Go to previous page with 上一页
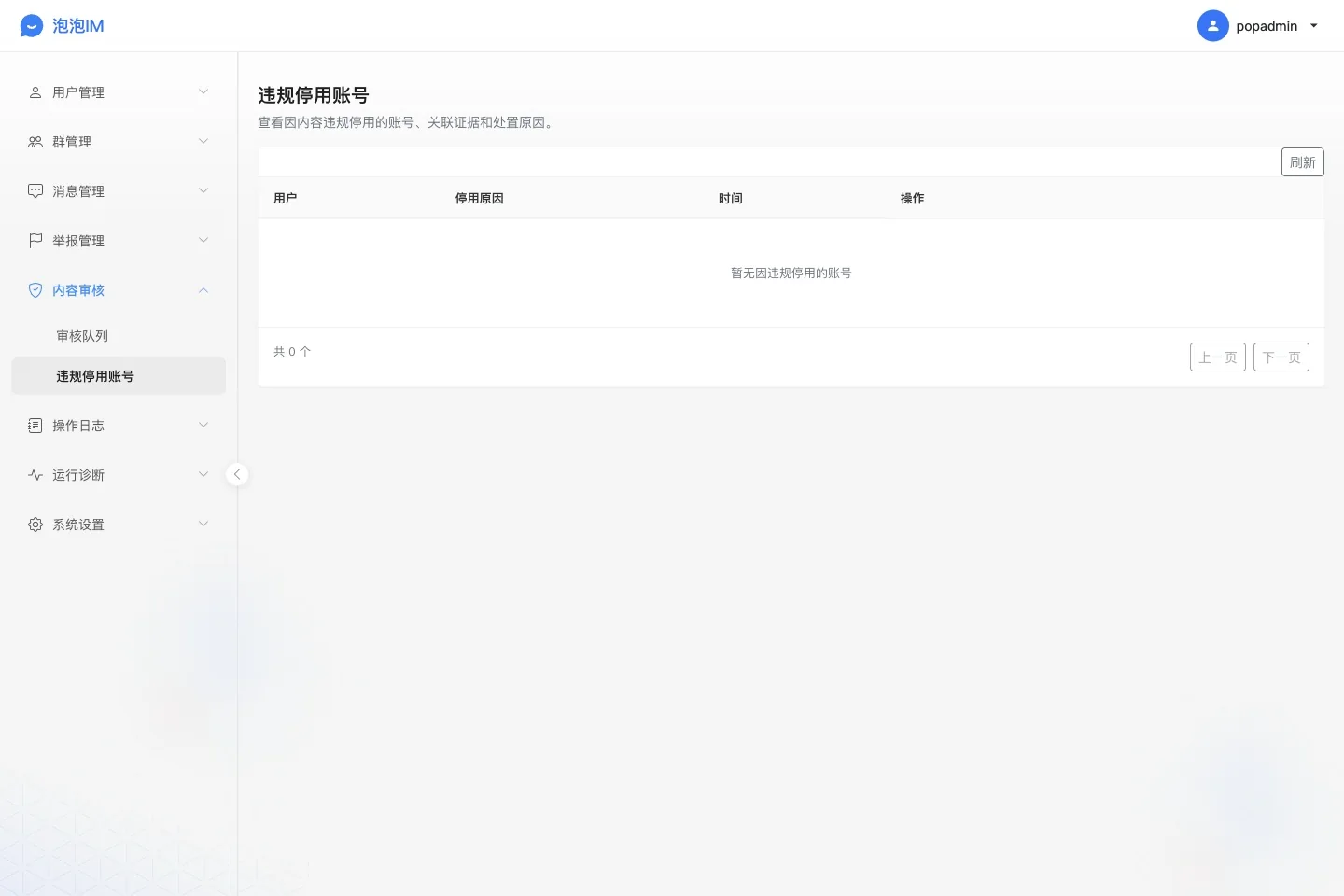This screenshot has width=1344, height=896. pos(1218,357)
